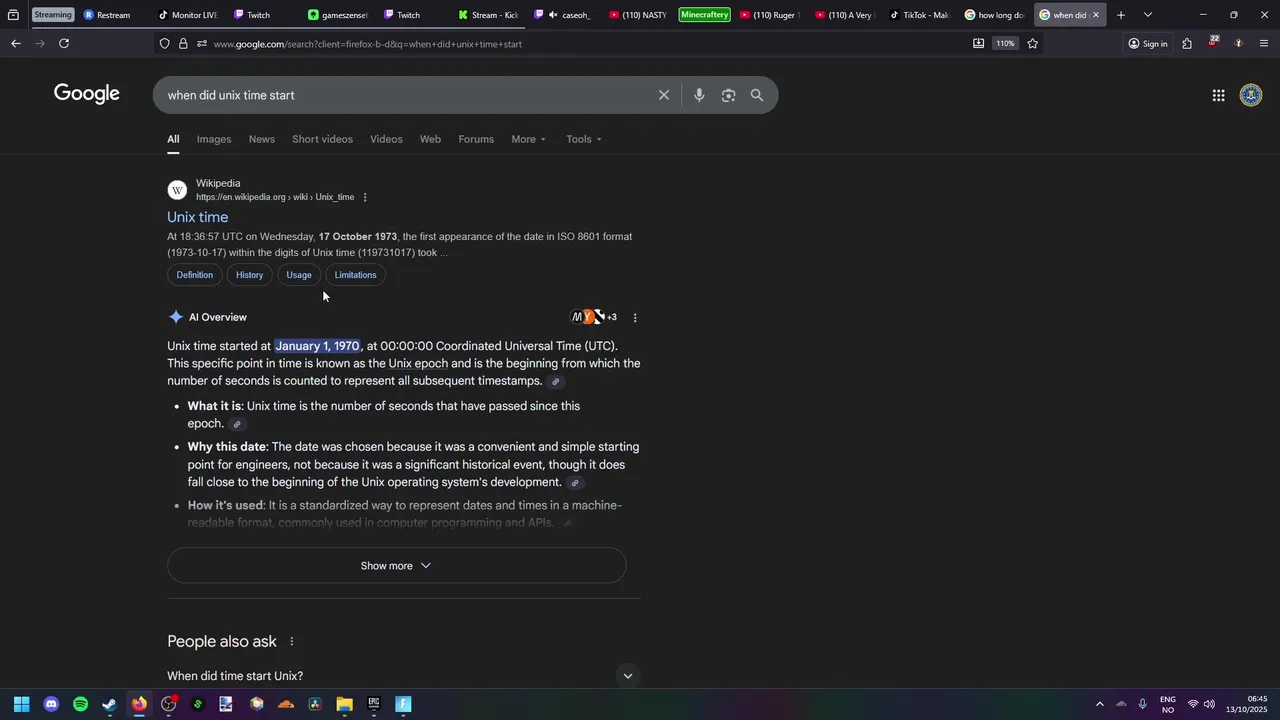Open AI Overview three-dot options
Screen dimensions: 1280x720
635,318
